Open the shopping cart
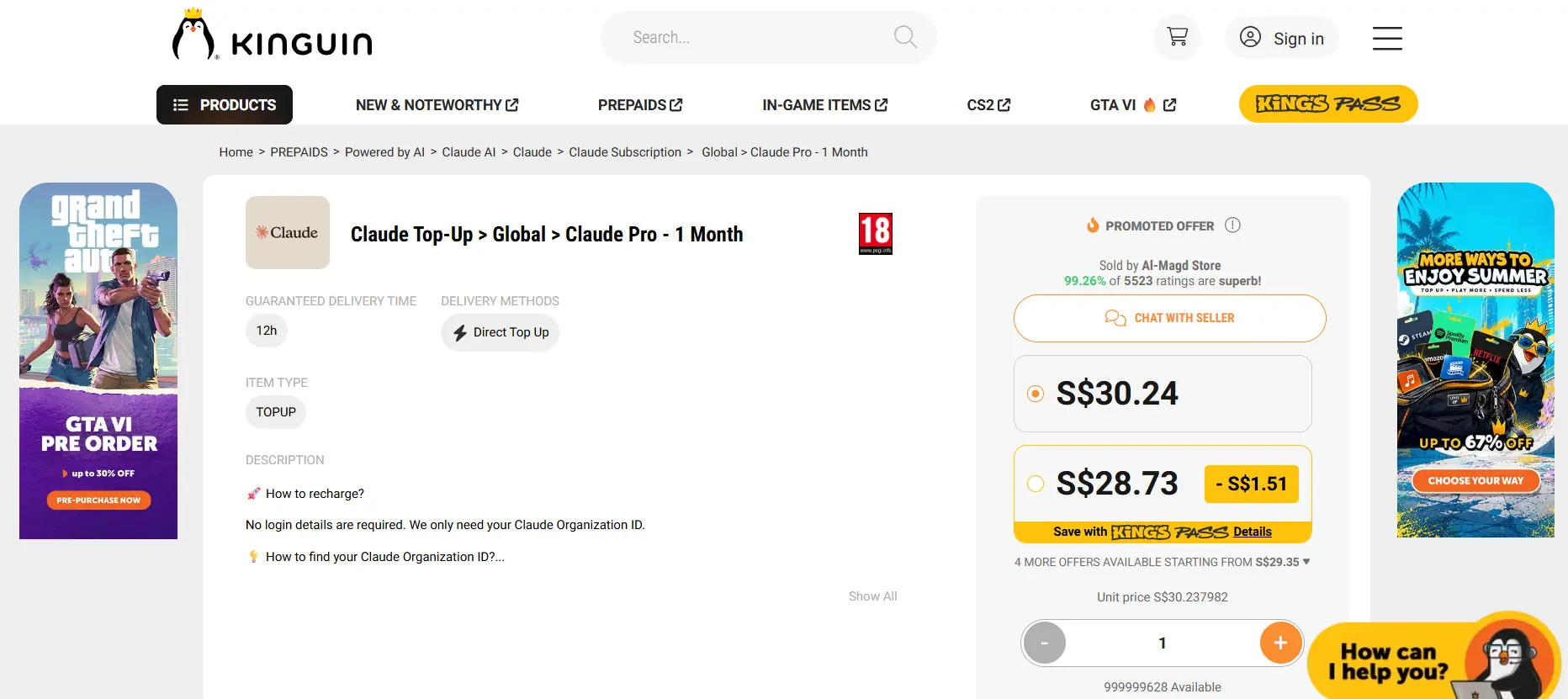 coord(1177,37)
